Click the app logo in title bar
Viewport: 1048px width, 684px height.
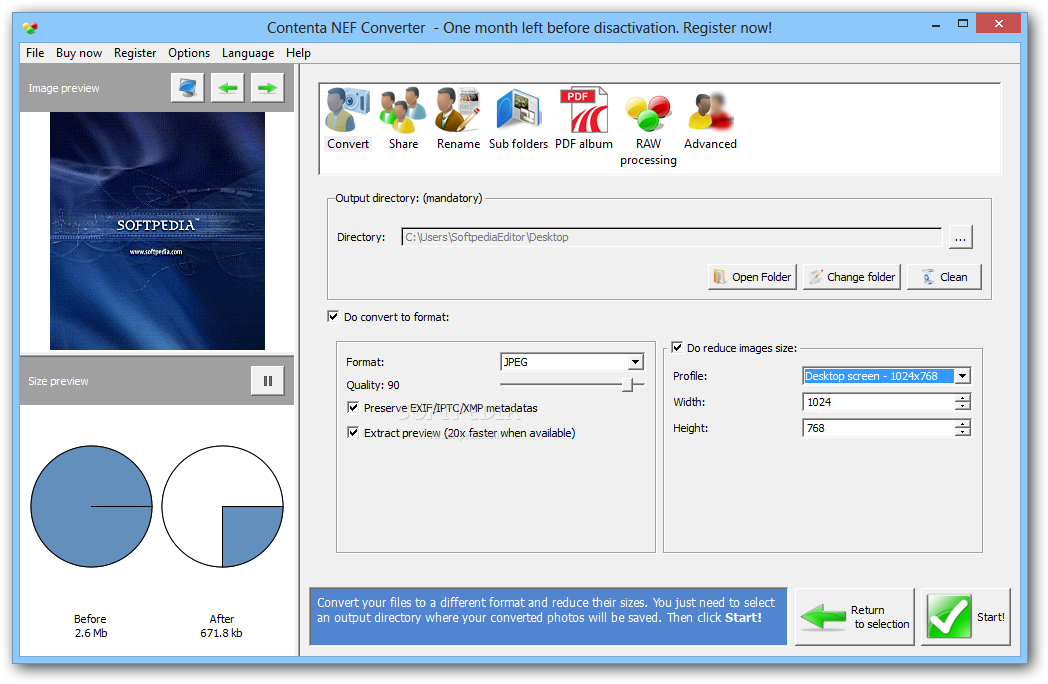30,27
